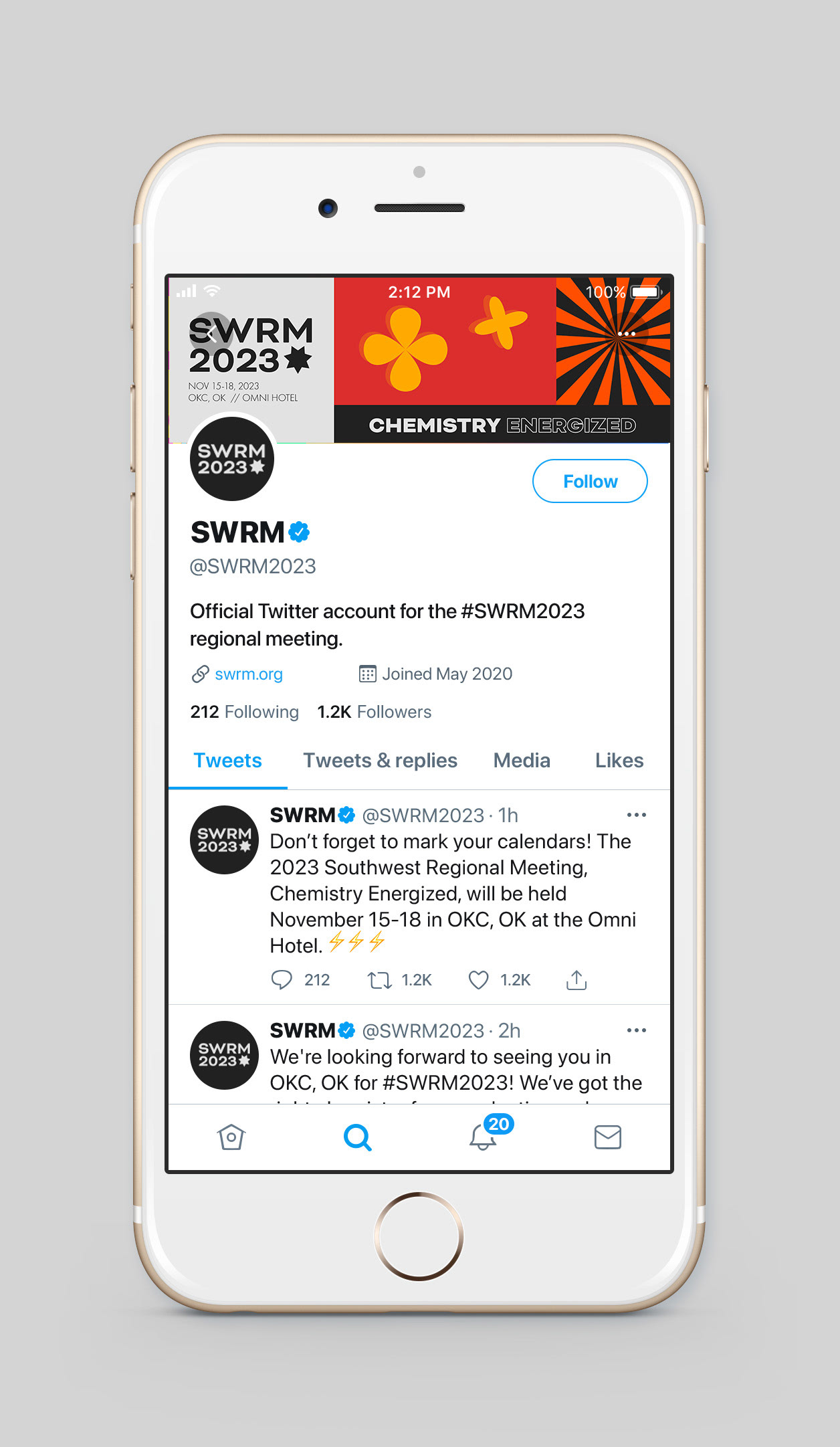Switch to Tweets & replies tab
The width and height of the screenshot is (840, 1447).
pyautogui.click(x=380, y=761)
